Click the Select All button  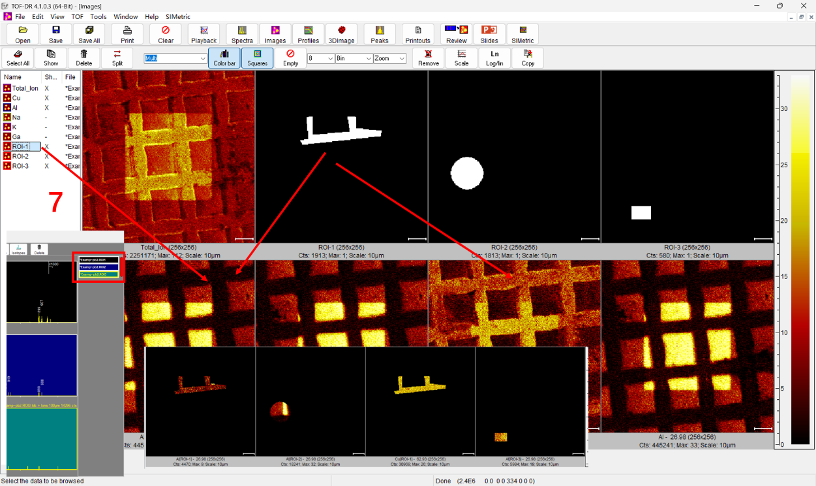tap(18, 57)
